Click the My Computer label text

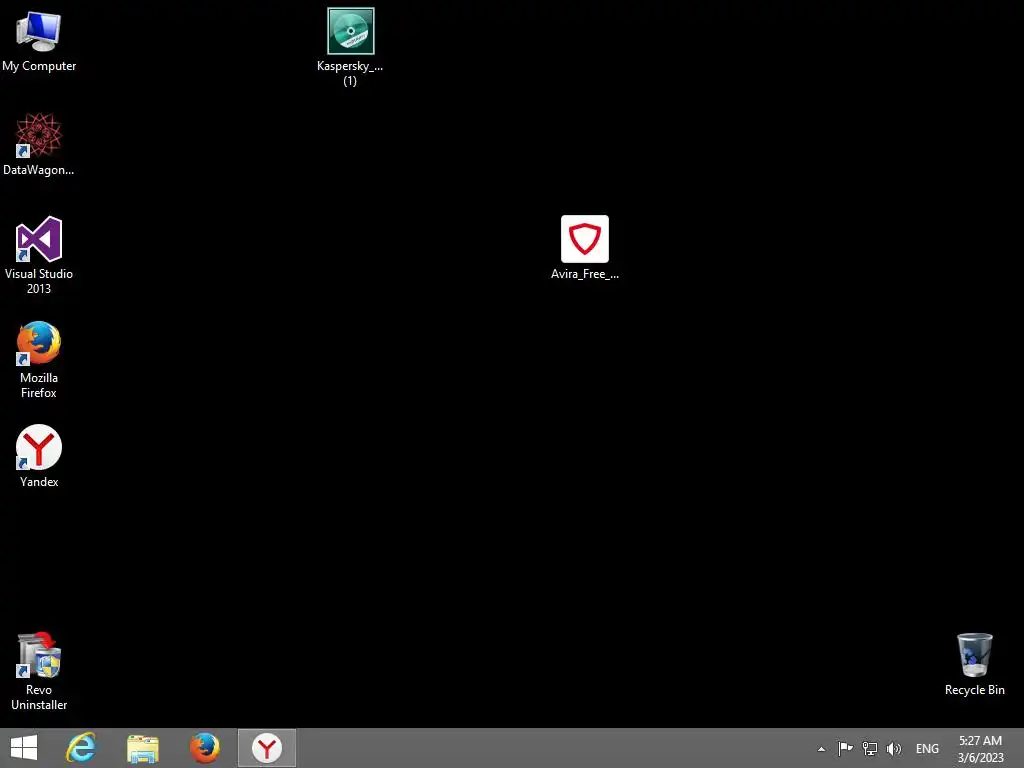click(39, 66)
